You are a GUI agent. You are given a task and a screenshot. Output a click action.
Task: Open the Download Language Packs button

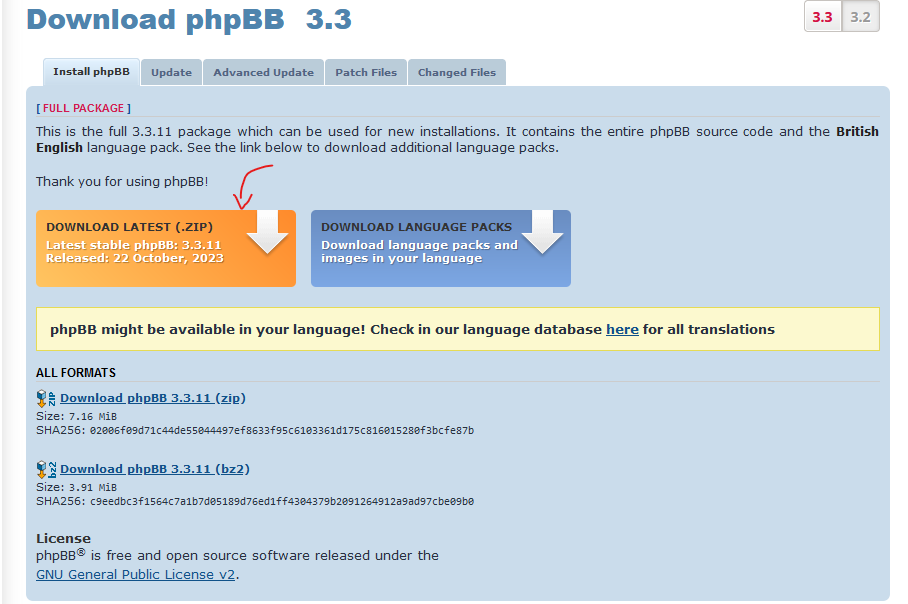pyautogui.click(x=441, y=248)
